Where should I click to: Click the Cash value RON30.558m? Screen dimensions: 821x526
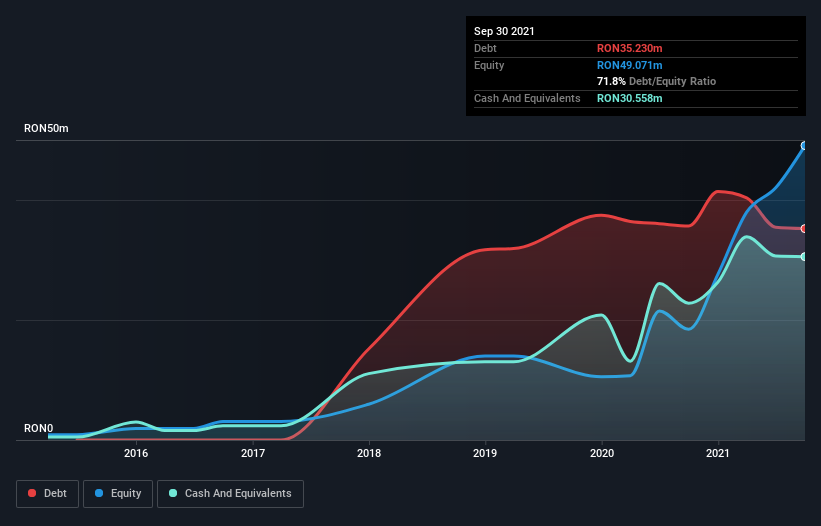(x=629, y=98)
